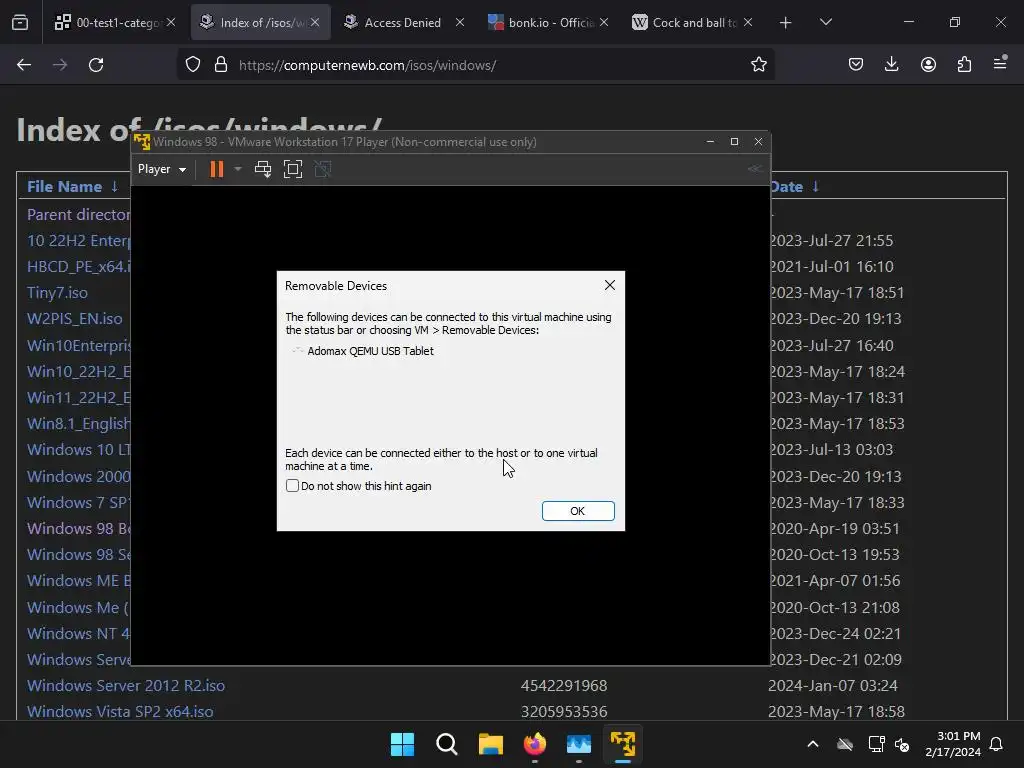Show hidden system tray icons

tap(813, 744)
